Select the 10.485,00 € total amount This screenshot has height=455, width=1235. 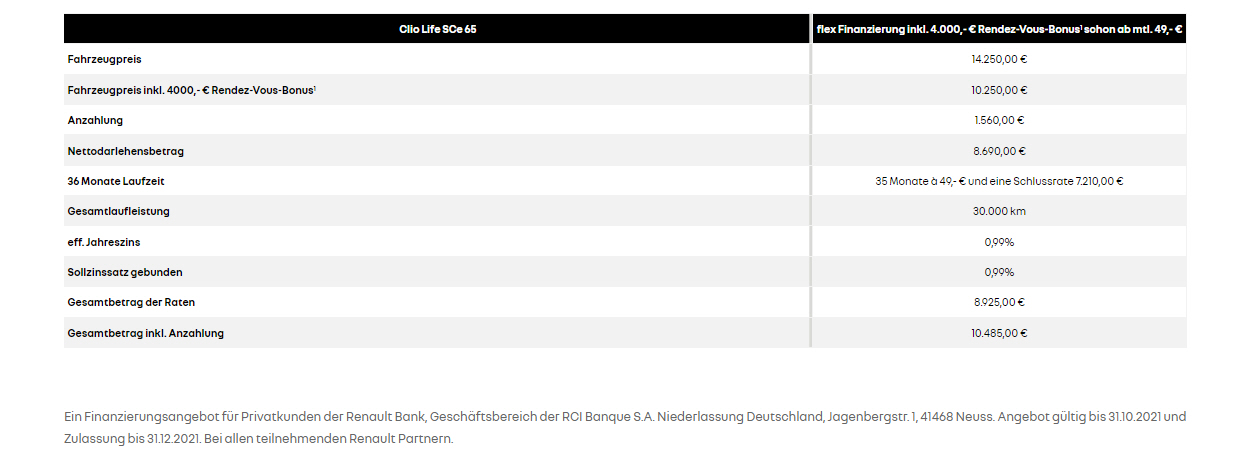pos(999,333)
